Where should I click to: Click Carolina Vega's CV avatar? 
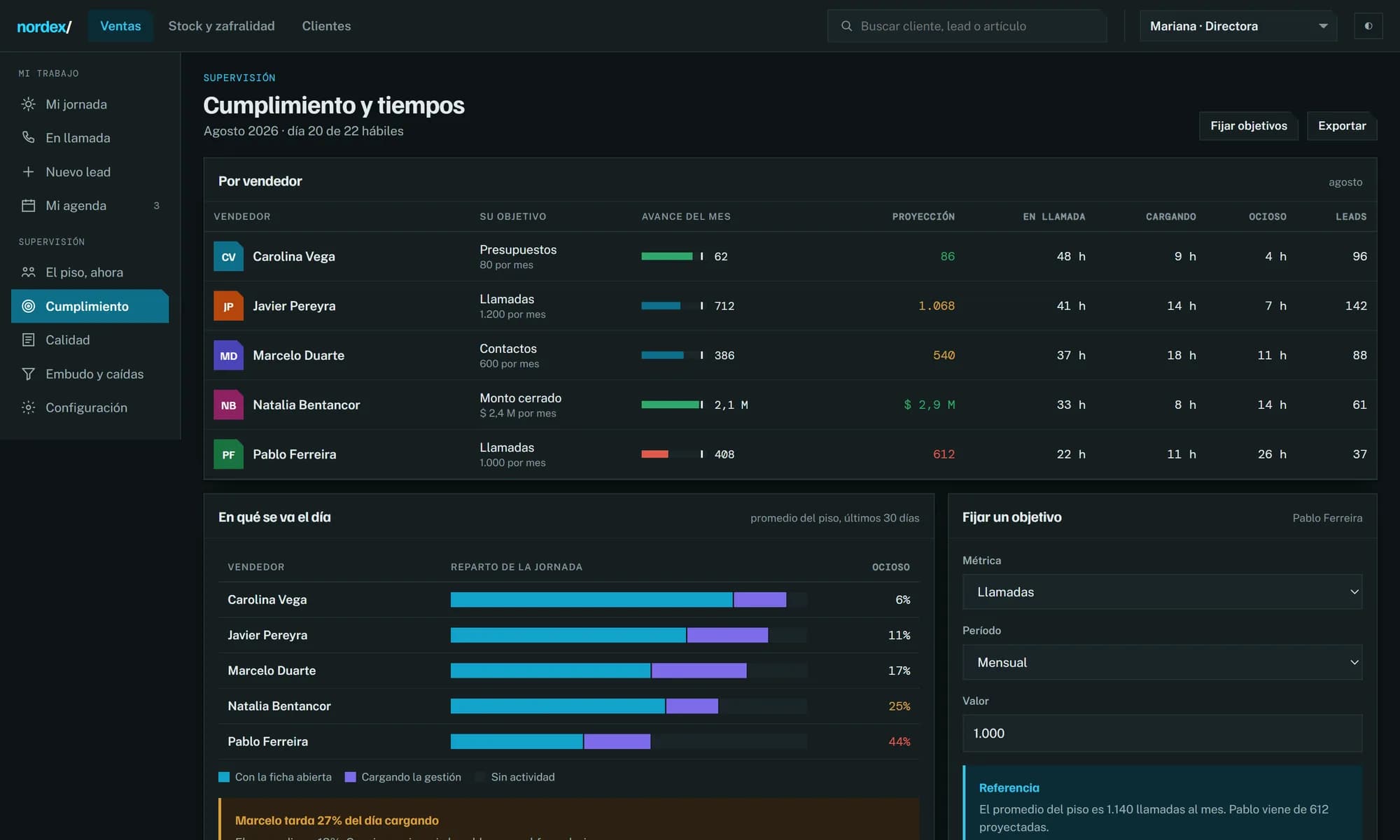click(x=228, y=257)
